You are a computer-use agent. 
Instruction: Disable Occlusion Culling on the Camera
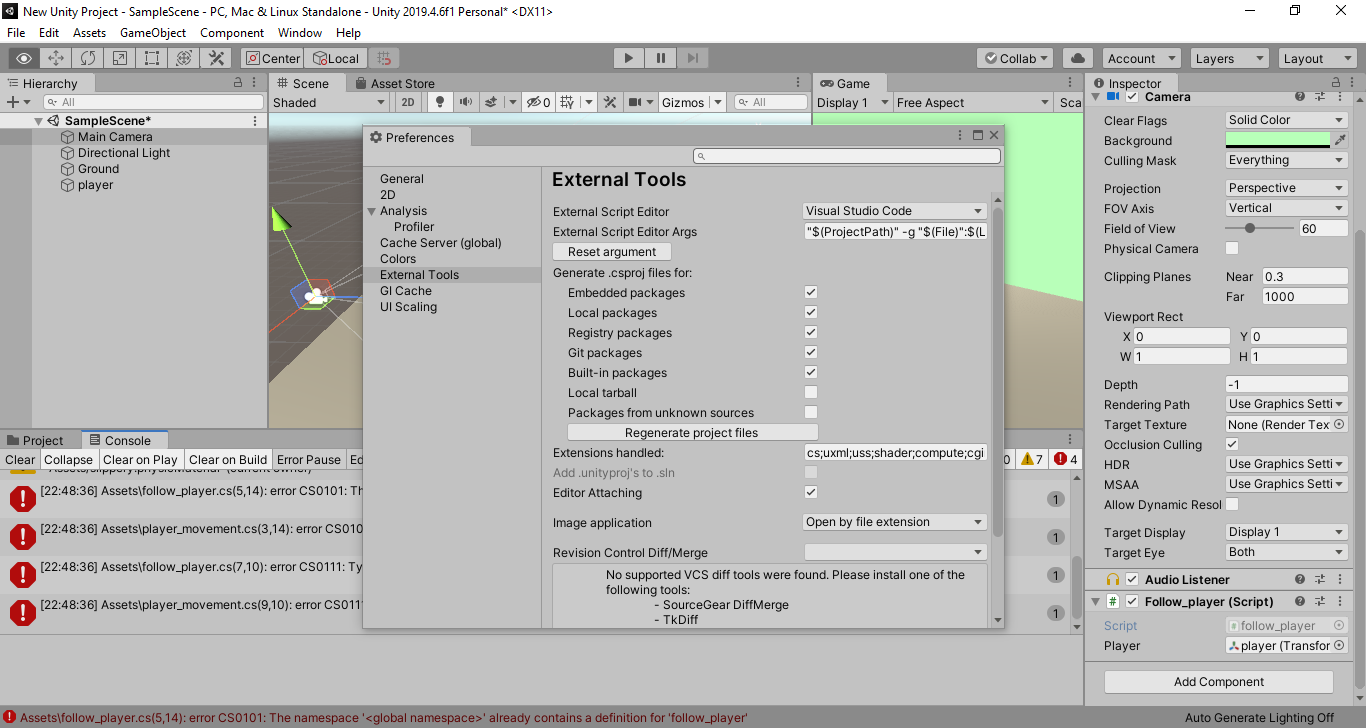click(1234, 444)
